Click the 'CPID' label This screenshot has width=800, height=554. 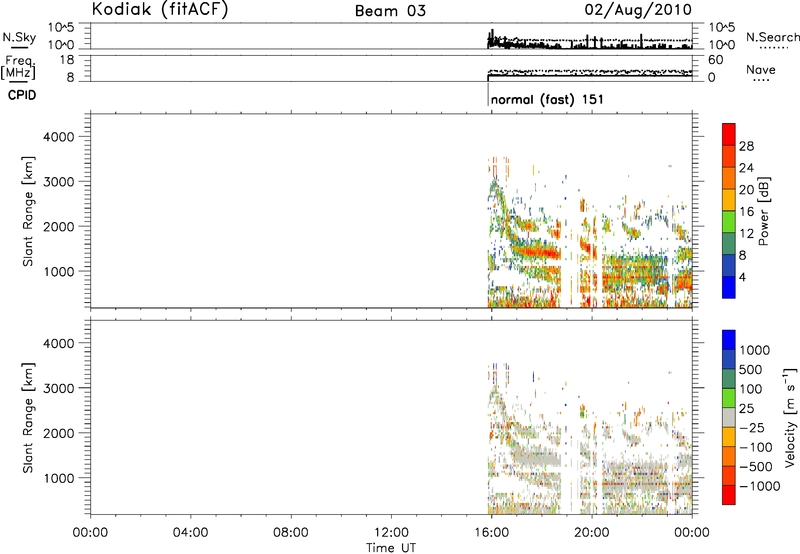pyautogui.click(x=22, y=95)
